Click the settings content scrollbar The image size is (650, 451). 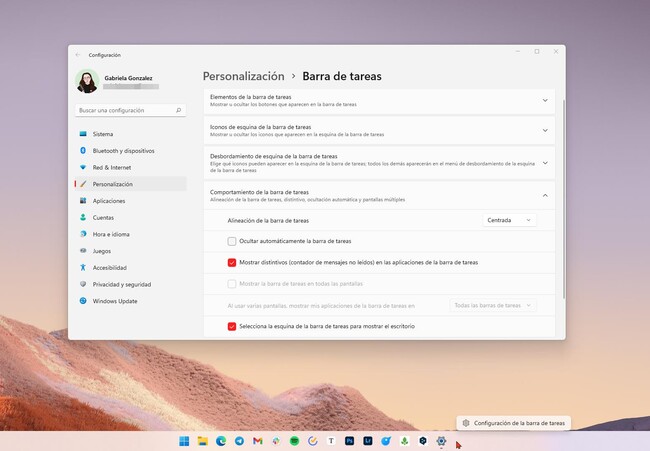[x=564, y=199]
